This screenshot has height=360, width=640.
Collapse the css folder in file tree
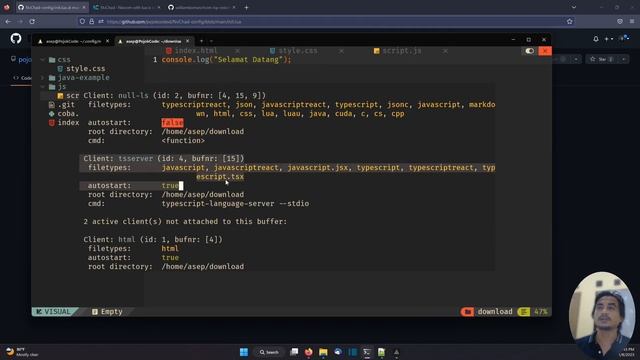click(42, 60)
